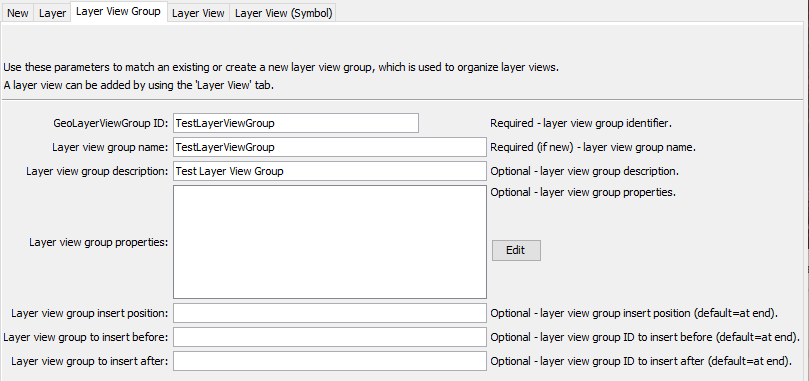
Task: Click 'Required (if new) - layer view group name.' note
Action: (593, 147)
